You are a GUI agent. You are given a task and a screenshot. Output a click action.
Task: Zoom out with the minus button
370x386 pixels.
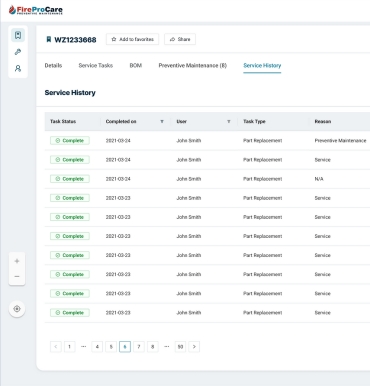coord(17,276)
